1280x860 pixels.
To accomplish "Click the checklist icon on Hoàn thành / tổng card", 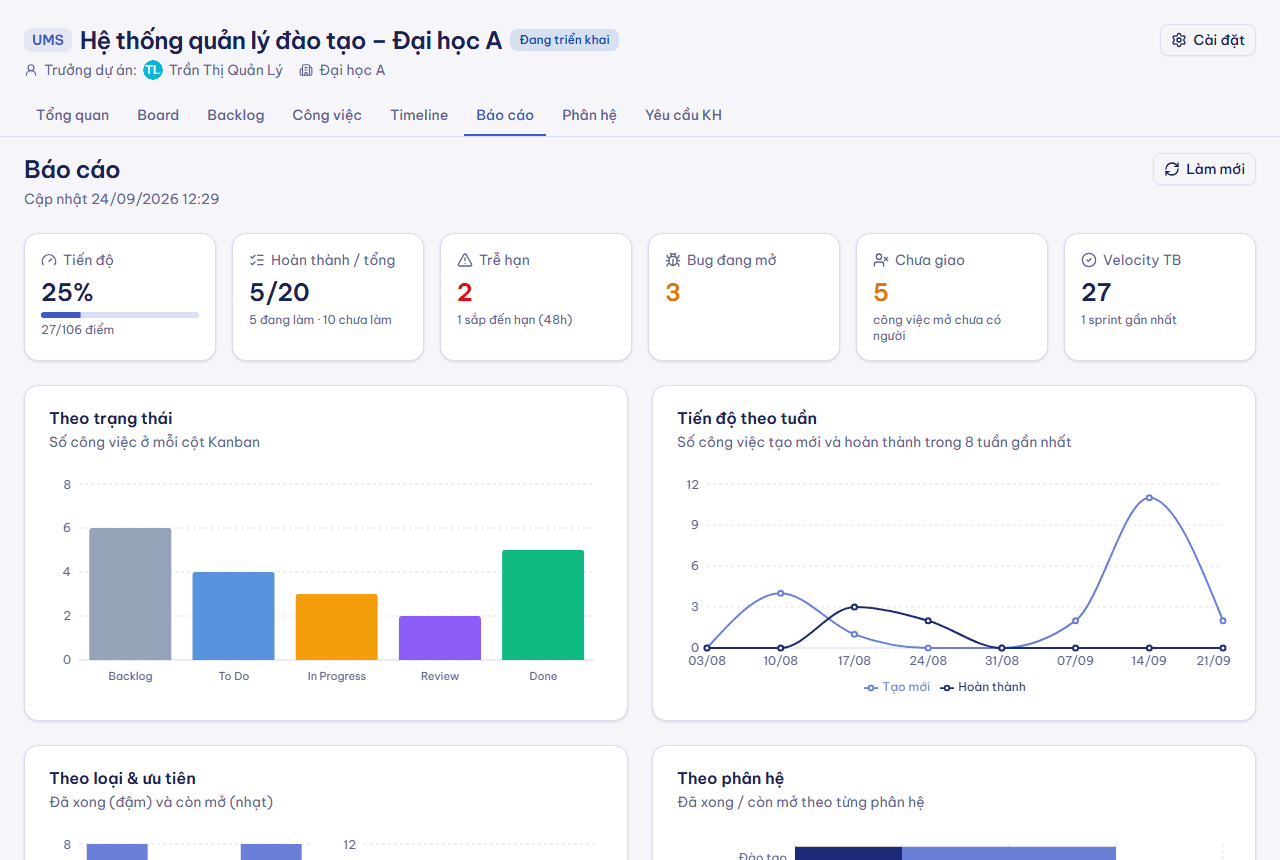I will (257, 260).
